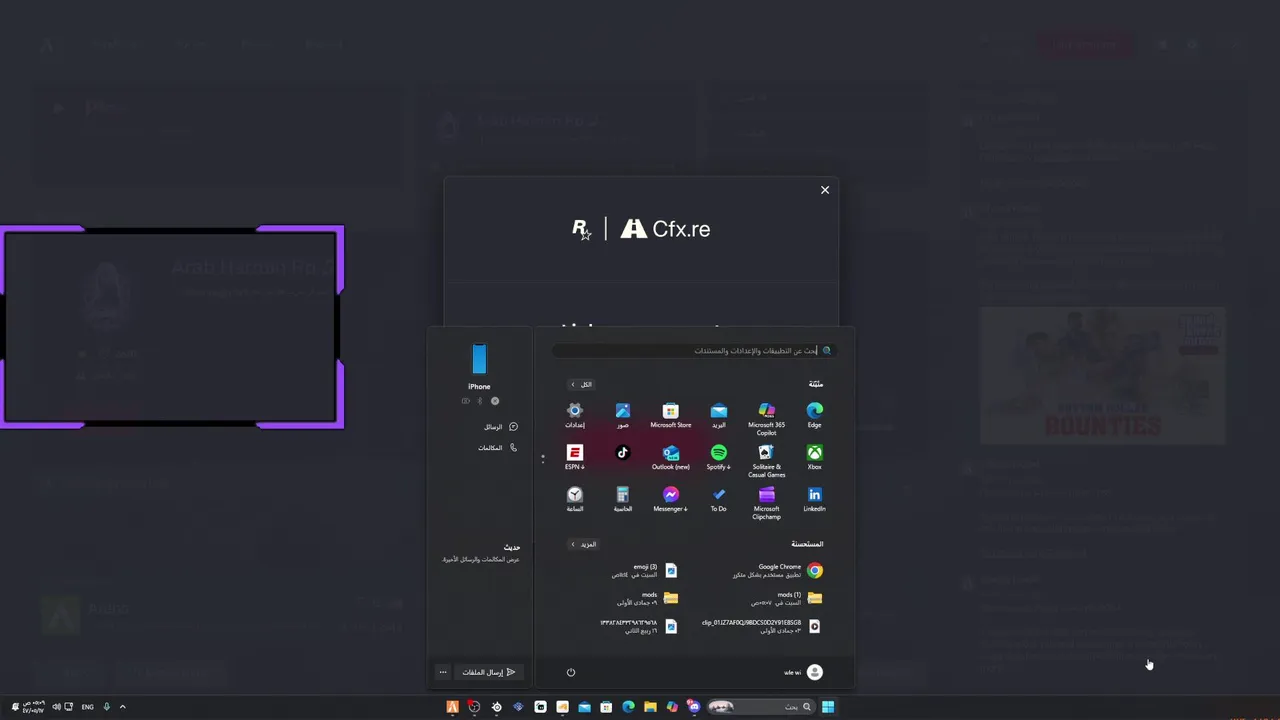The height and width of the screenshot is (720, 1280).
Task: Open Microsoft Store from pinned apps
Action: [670, 415]
